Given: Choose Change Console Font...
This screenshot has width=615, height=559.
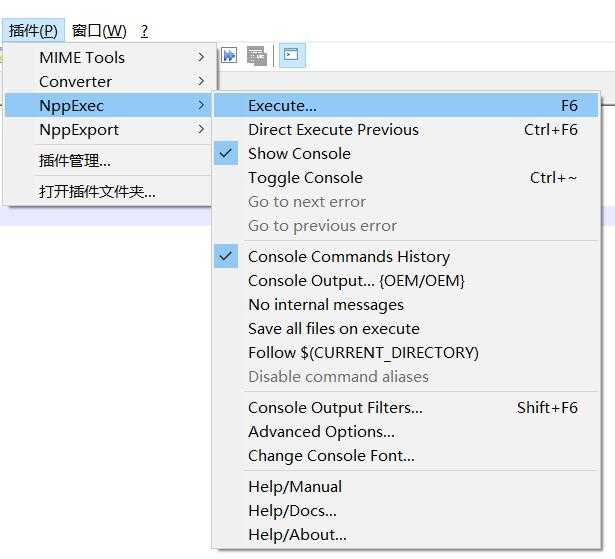Looking at the screenshot, I should coord(406,456).
